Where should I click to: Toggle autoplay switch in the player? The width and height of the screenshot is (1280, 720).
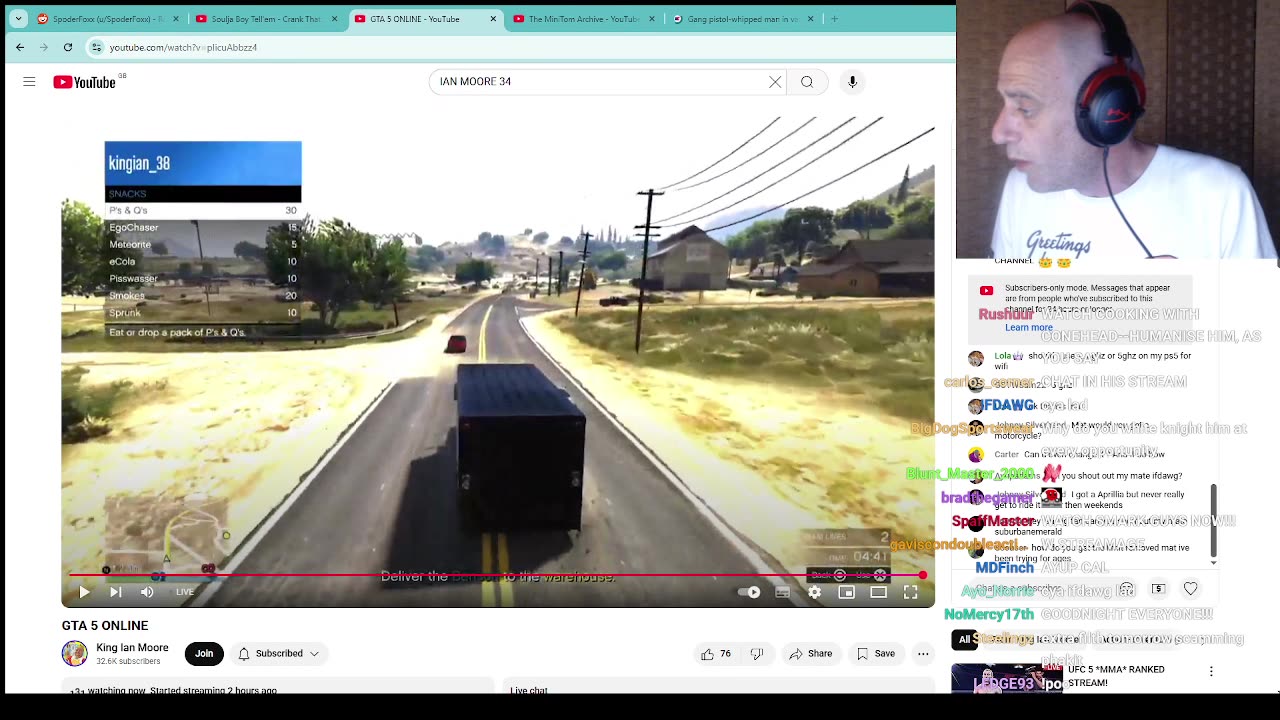point(750,592)
